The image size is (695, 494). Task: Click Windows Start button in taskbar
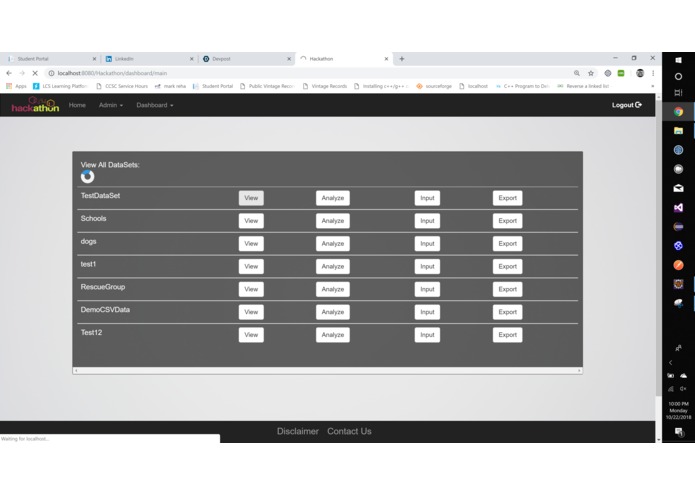point(678,60)
